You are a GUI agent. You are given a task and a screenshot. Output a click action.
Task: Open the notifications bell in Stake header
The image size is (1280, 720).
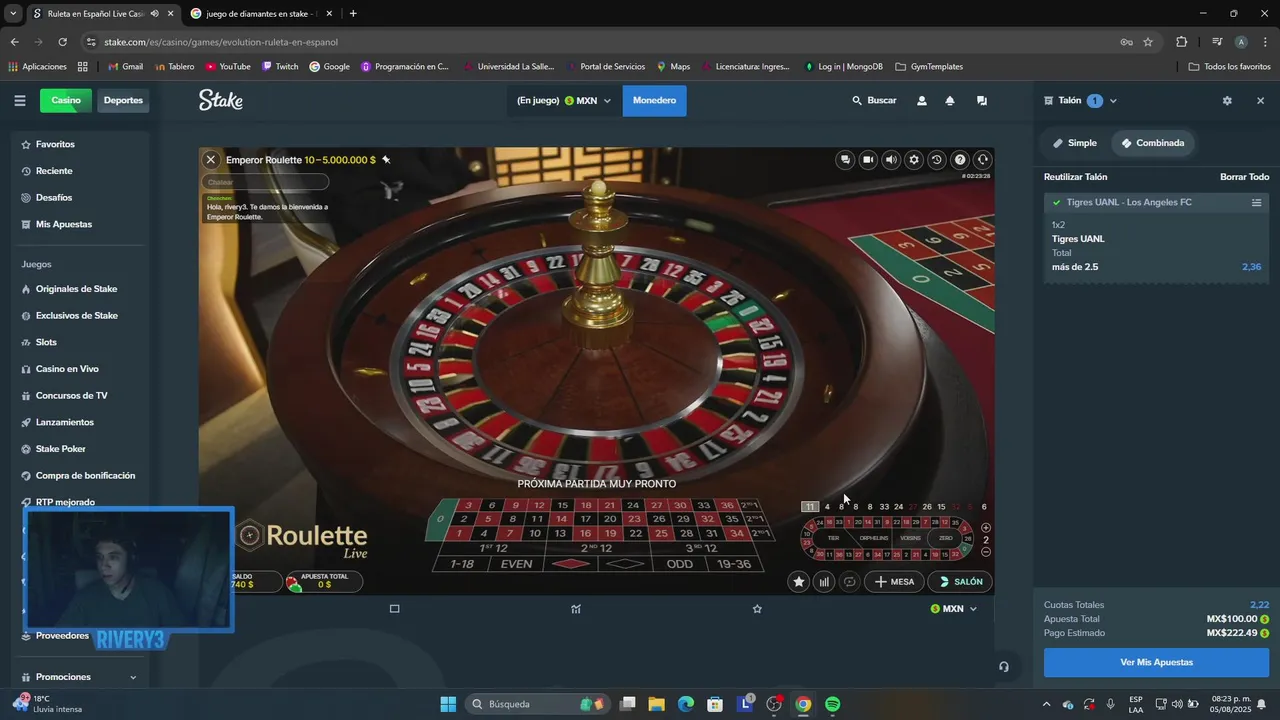click(950, 101)
